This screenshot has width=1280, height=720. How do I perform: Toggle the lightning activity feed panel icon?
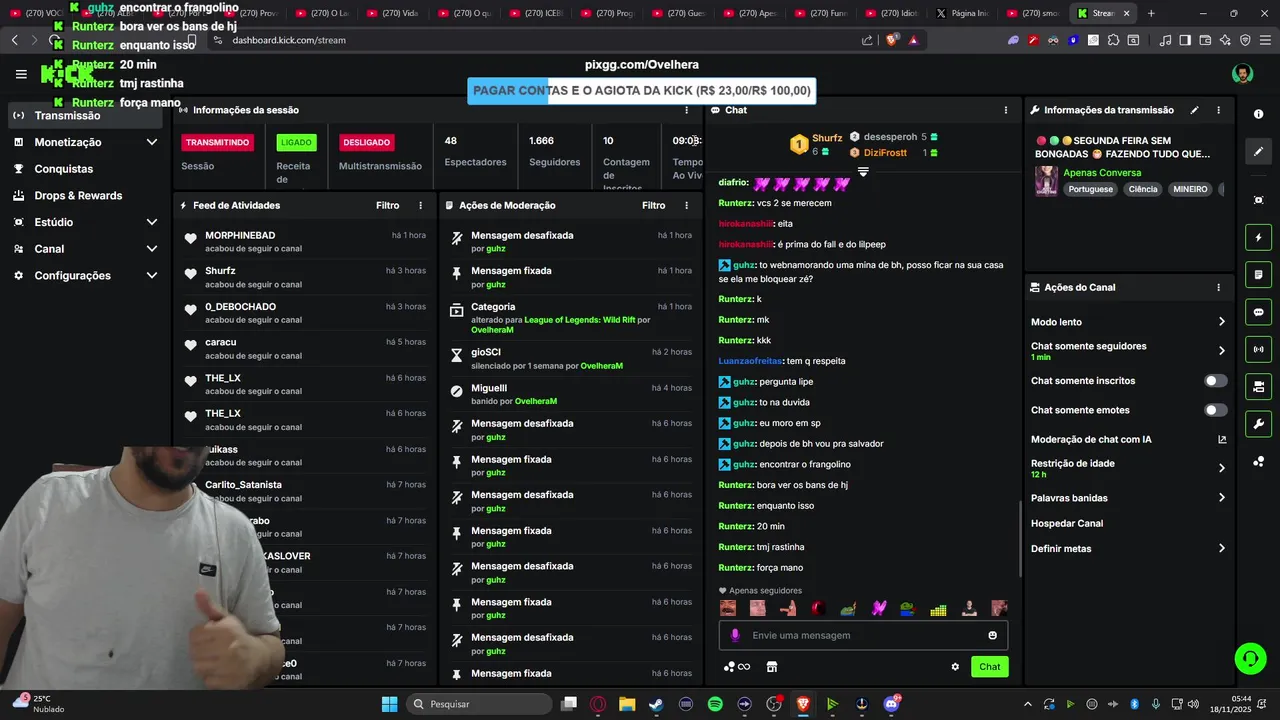click(1258, 238)
